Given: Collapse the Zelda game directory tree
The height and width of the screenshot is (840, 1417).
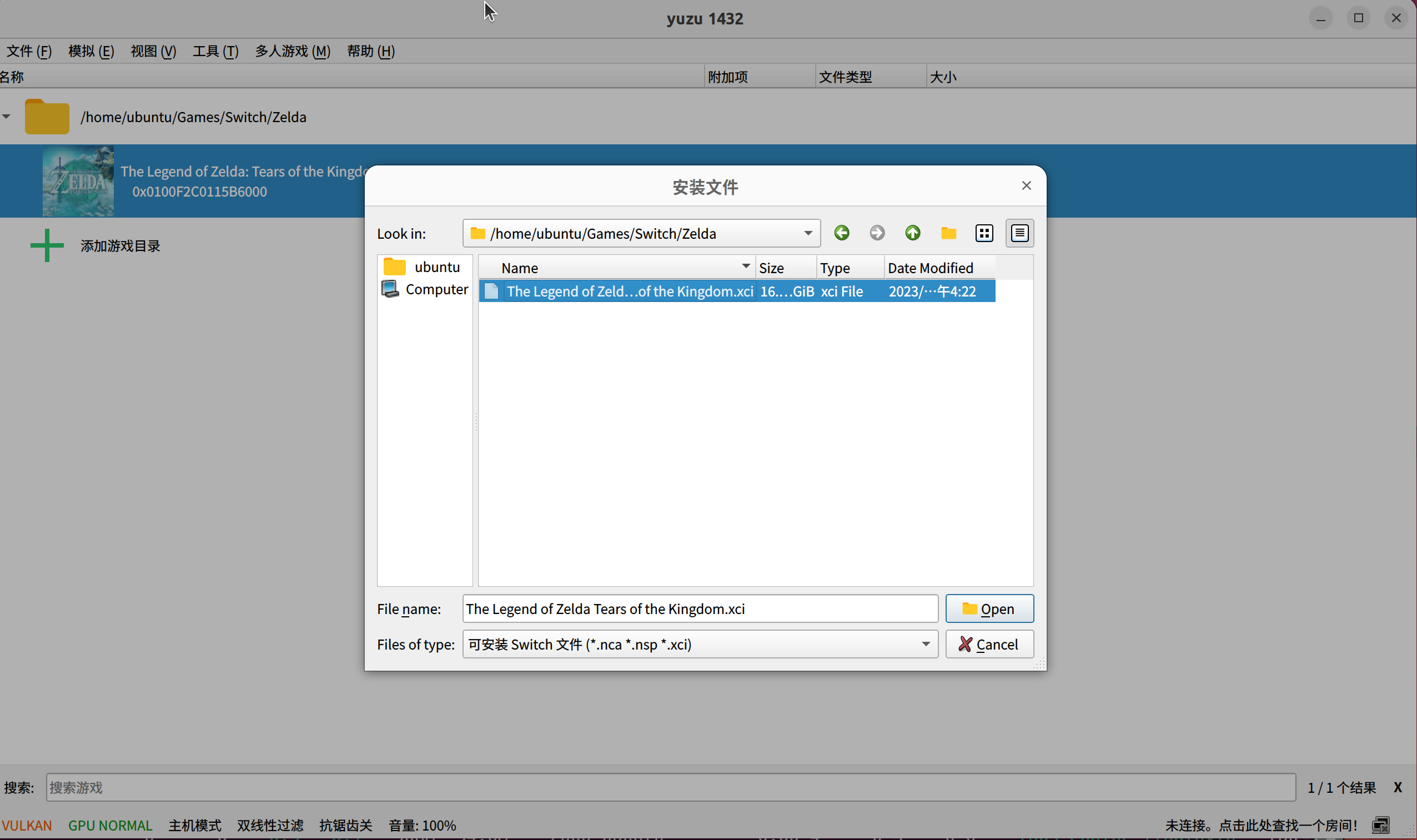Looking at the screenshot, I should [x=6, y=117].
